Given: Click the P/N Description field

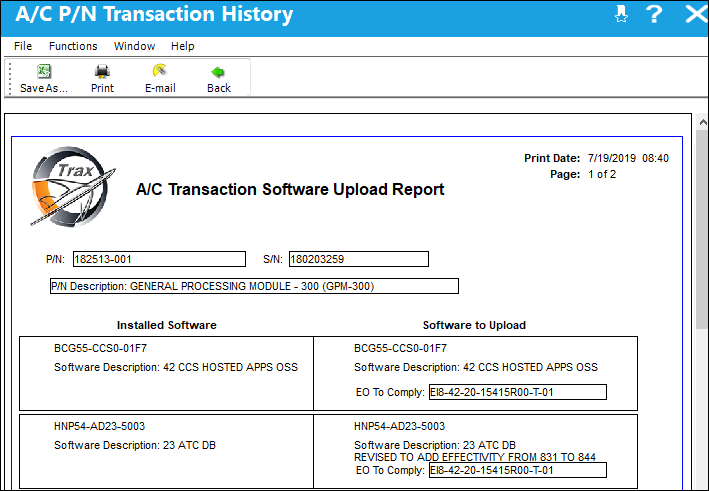Looking at the screenshot, I should (x=254, y=286).
